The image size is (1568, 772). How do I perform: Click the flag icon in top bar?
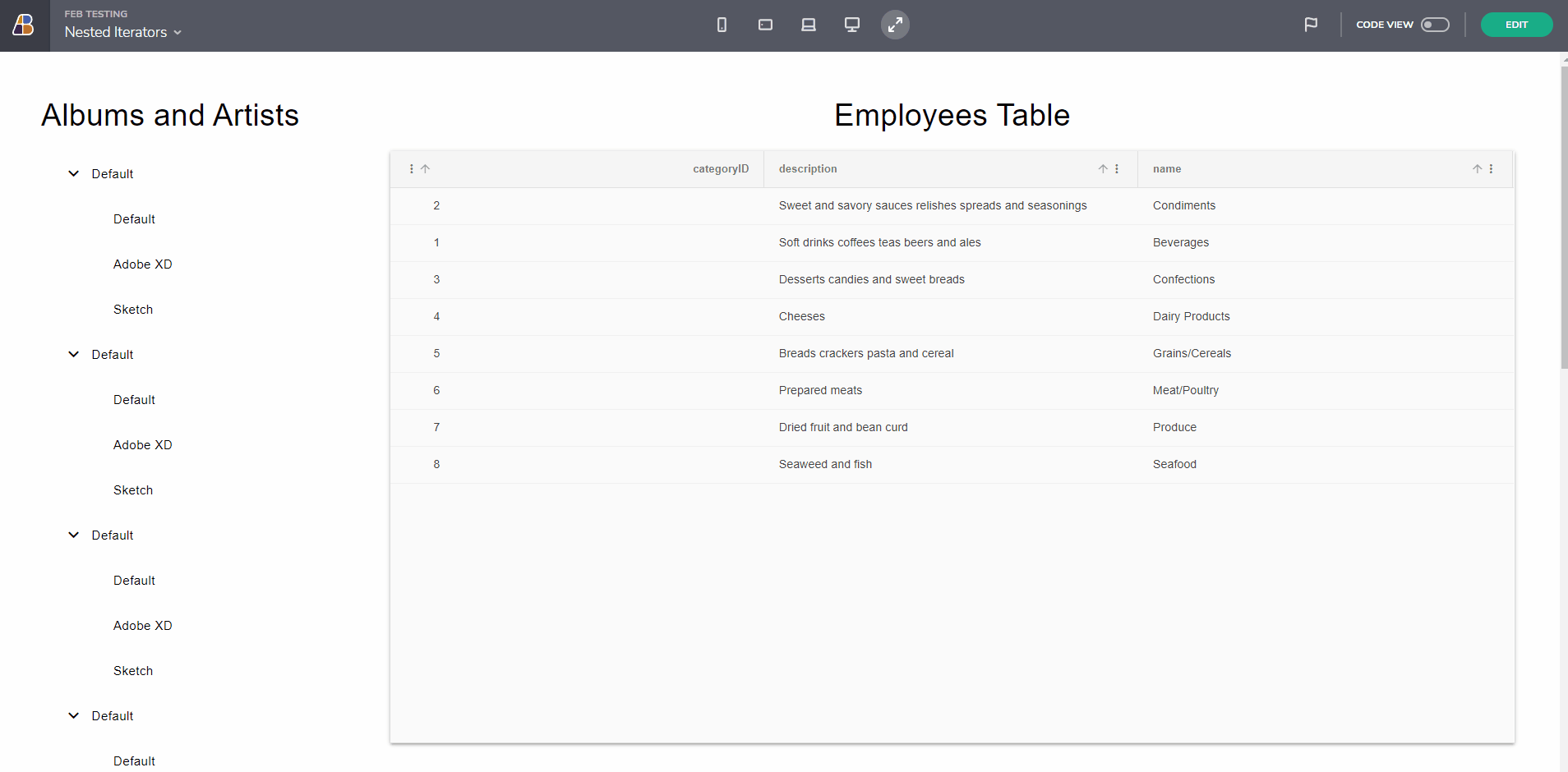click(x=1311, y=25)
